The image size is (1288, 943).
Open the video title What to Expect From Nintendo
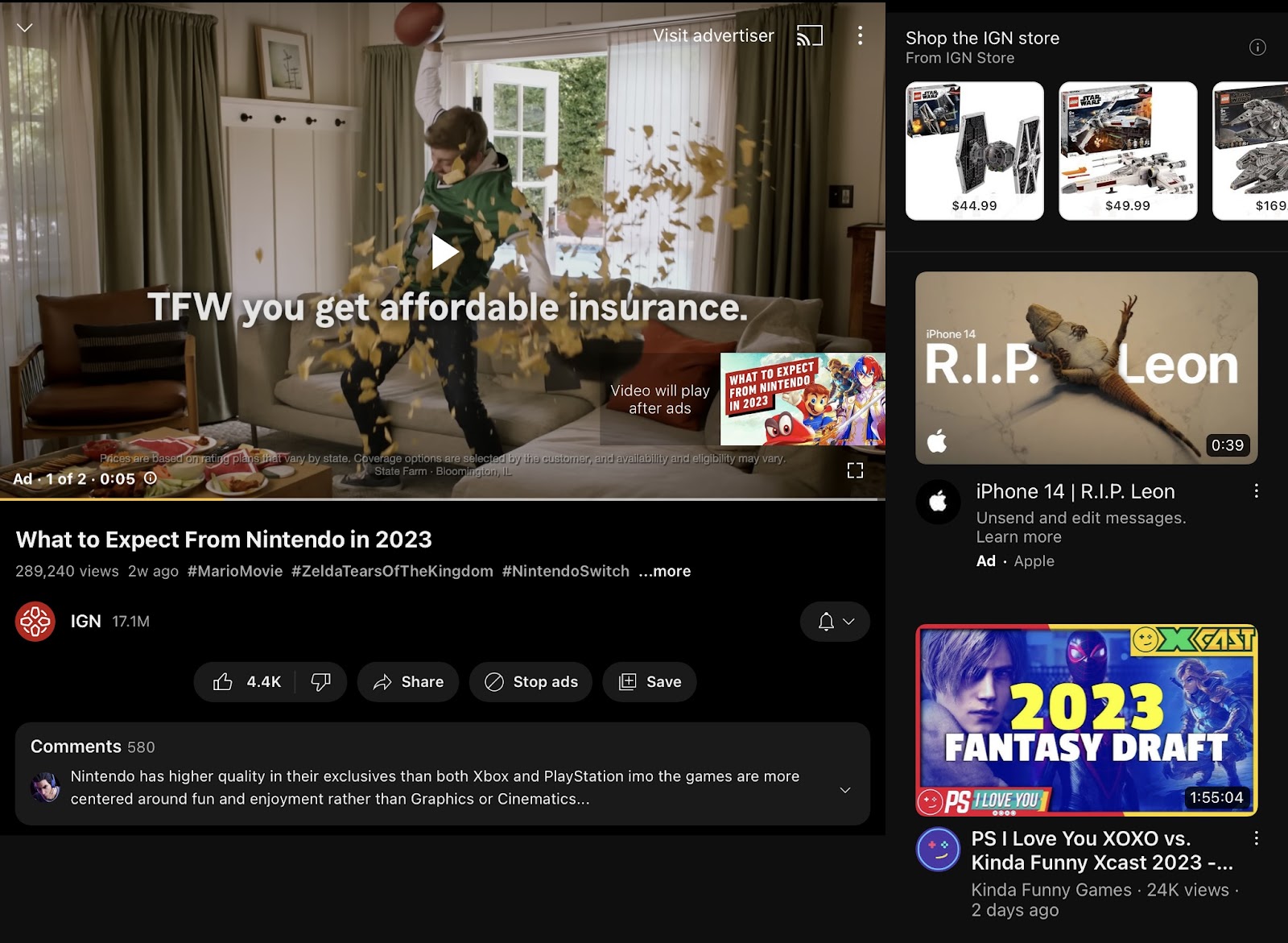(224, 540)
